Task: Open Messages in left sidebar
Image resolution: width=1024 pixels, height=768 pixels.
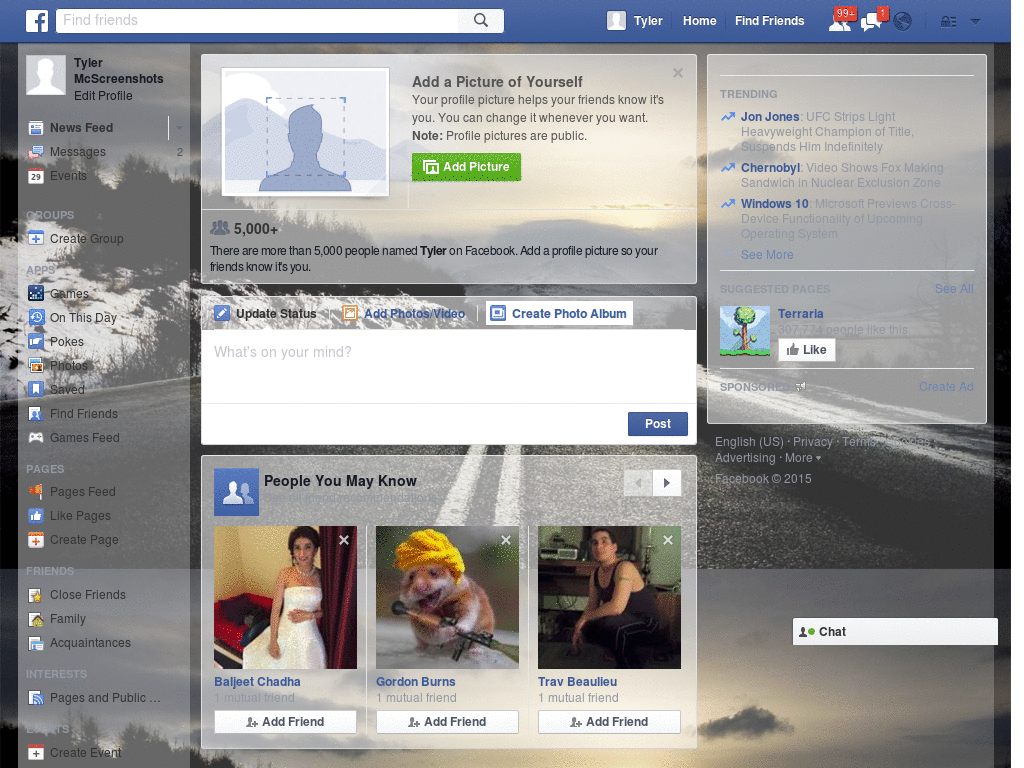Action: click(x=78, y=152)
